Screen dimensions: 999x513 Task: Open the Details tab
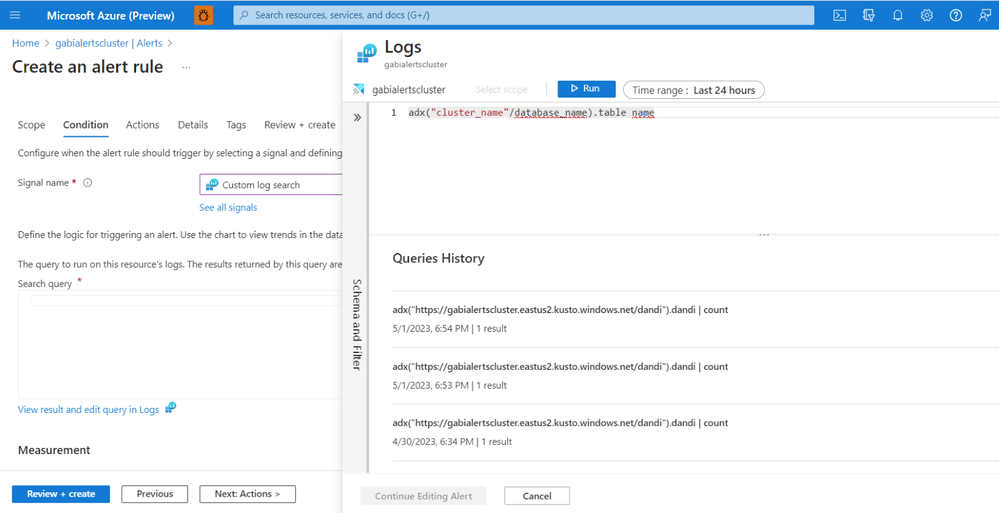pyautogui.click(x=193, y=125)
